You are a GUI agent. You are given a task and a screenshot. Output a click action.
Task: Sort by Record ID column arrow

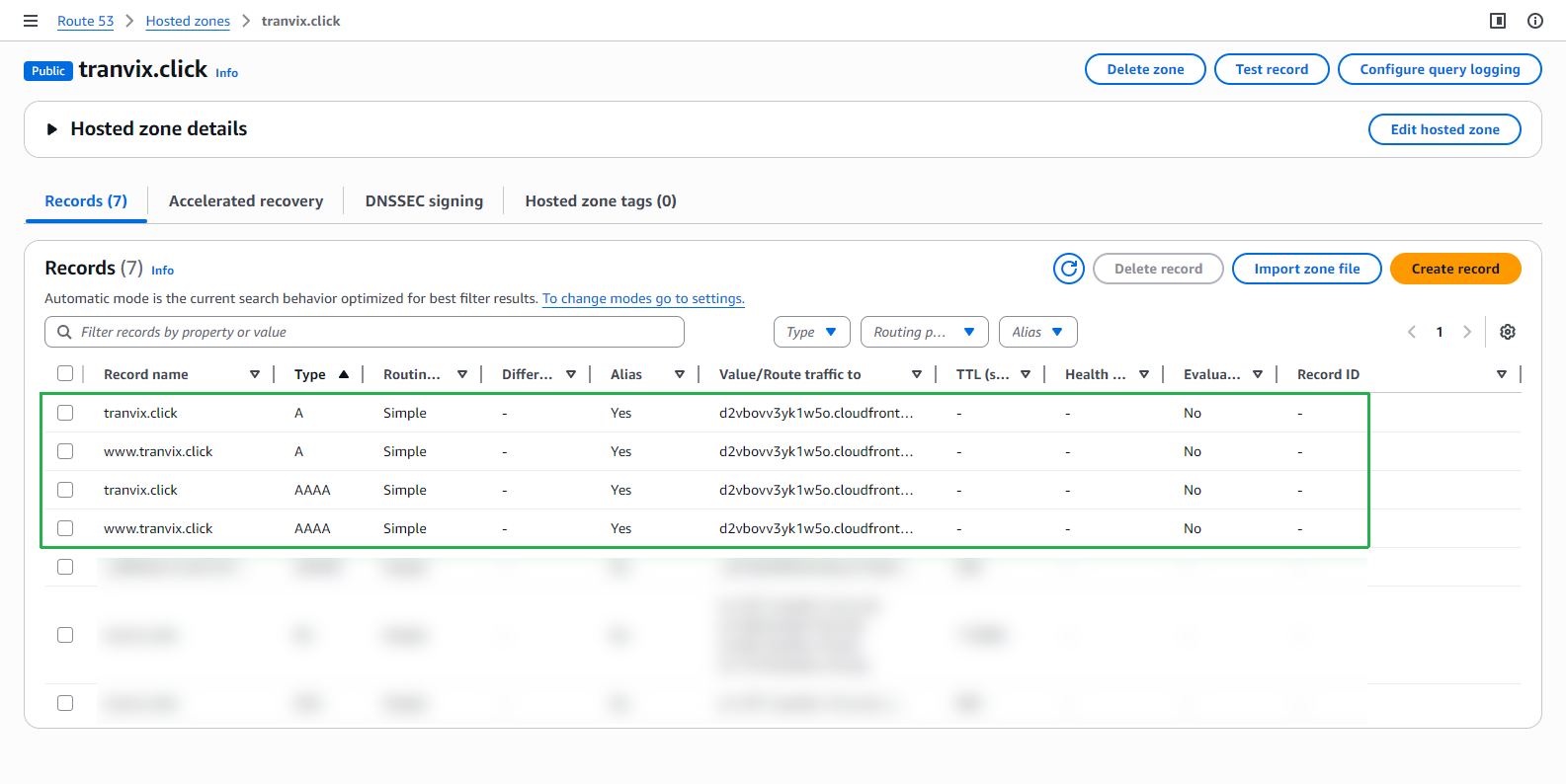pos(1502,374)
